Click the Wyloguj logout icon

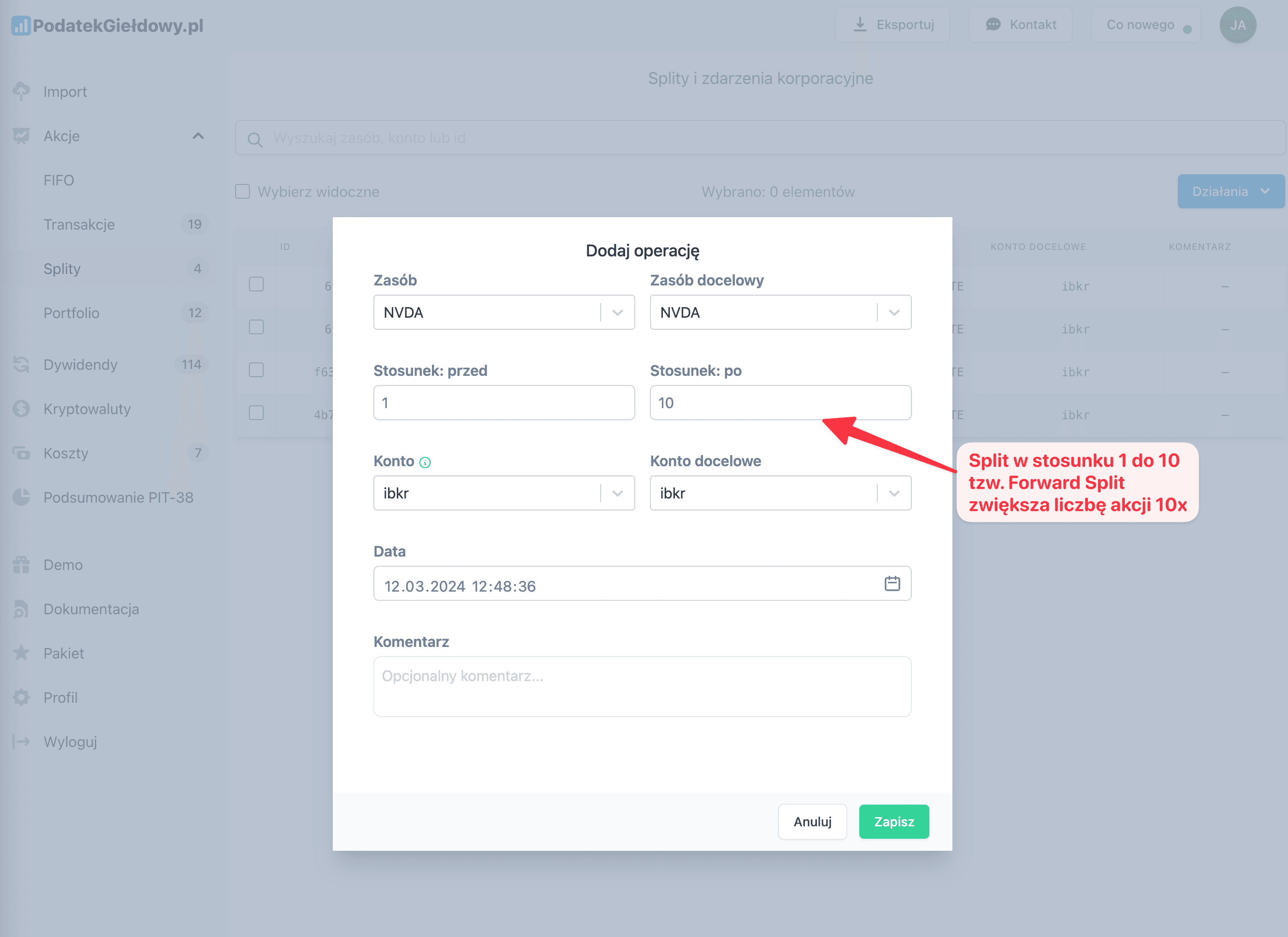(22, 741)
